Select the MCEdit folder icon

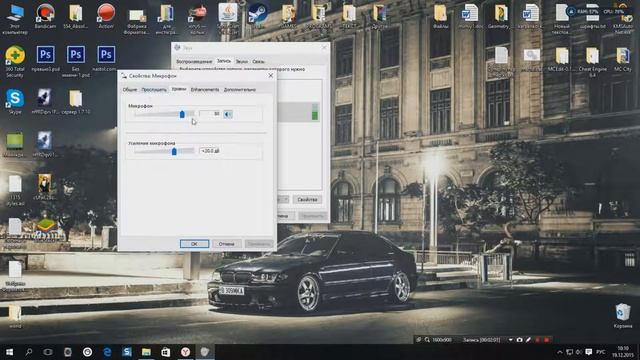coord(562,60)
